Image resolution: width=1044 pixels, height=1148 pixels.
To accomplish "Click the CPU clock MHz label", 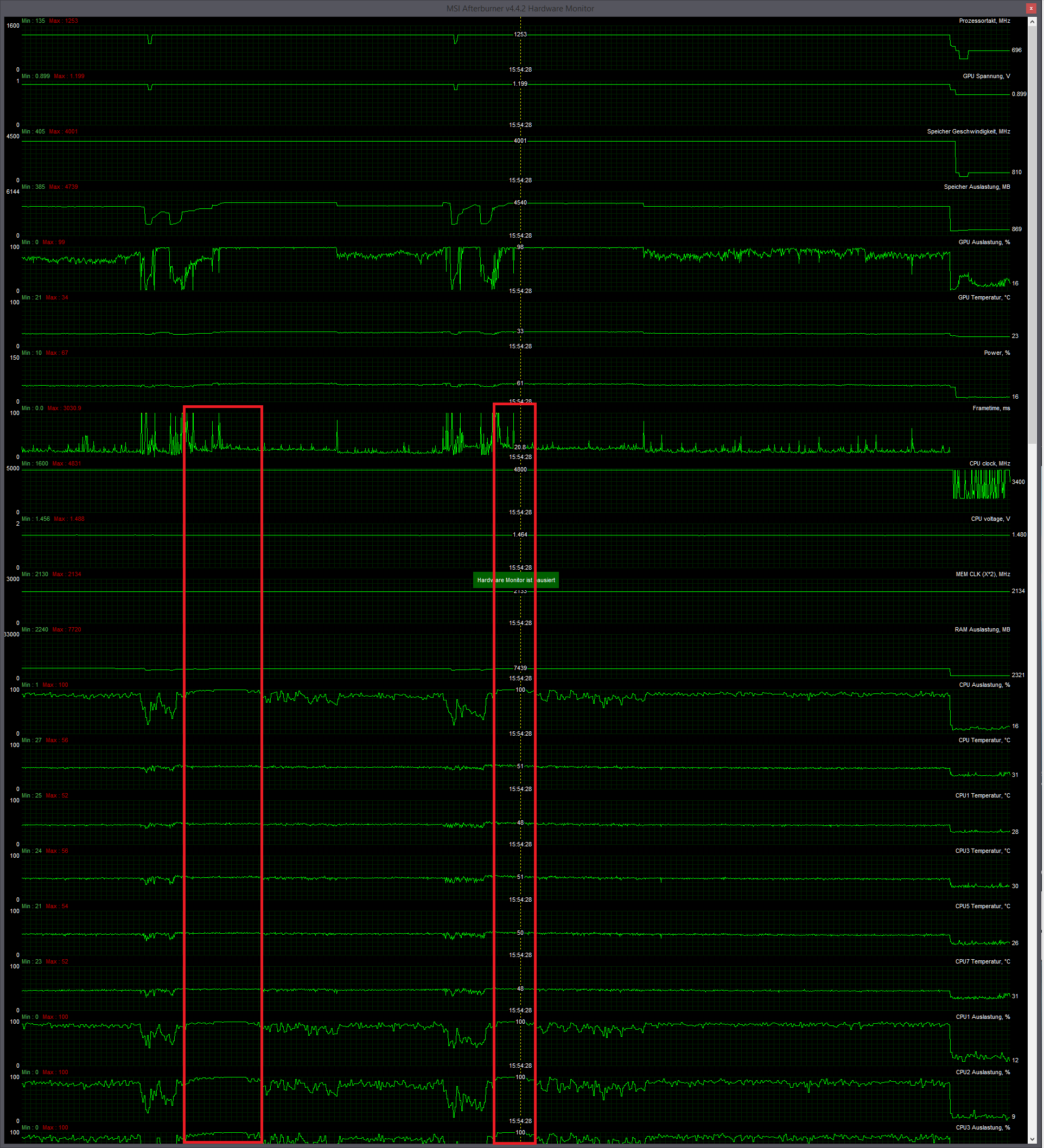I will coord(989,463).
